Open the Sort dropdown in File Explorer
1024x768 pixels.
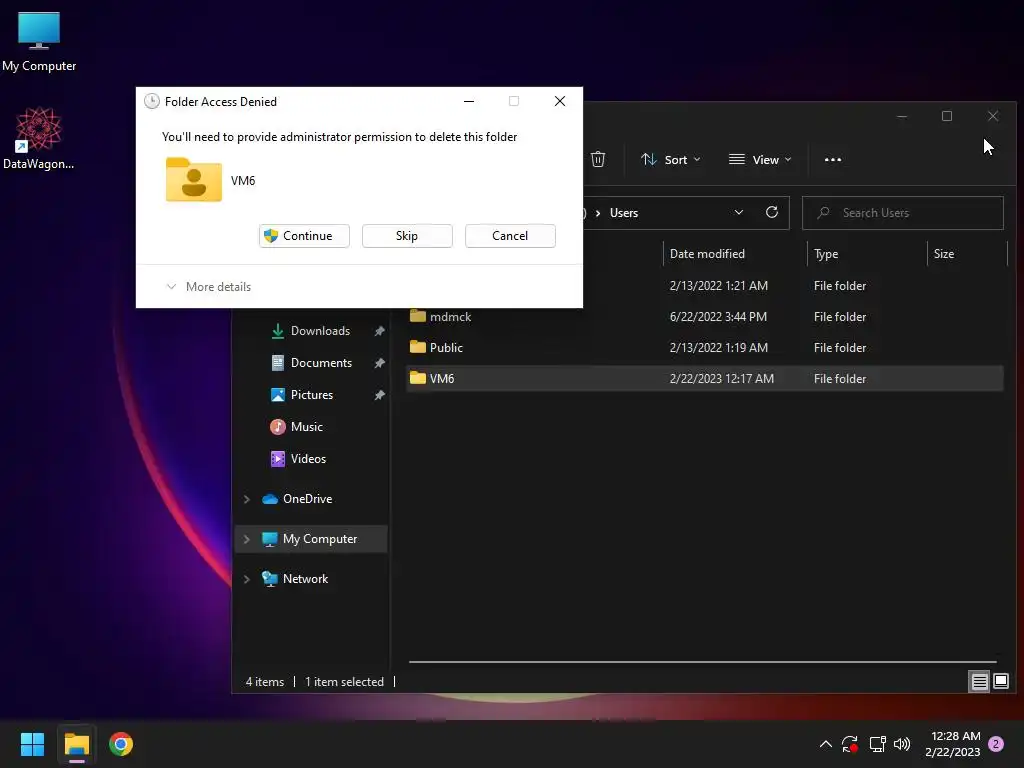tap(671, 159)
